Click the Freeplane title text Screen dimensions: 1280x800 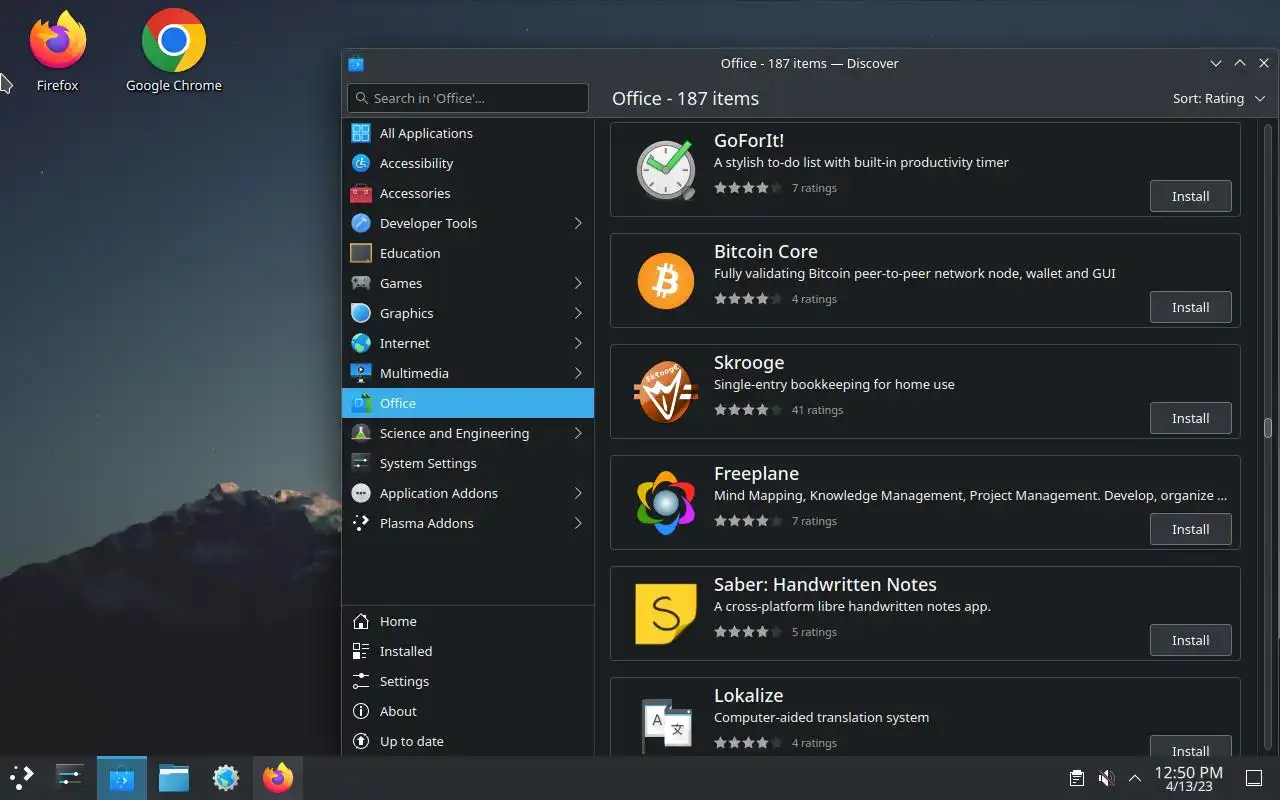click(x=756, y=473)
